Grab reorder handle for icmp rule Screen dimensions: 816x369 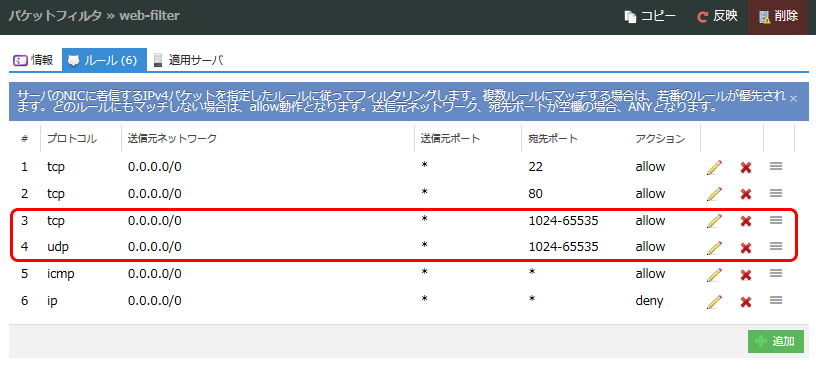pos(776,273)
